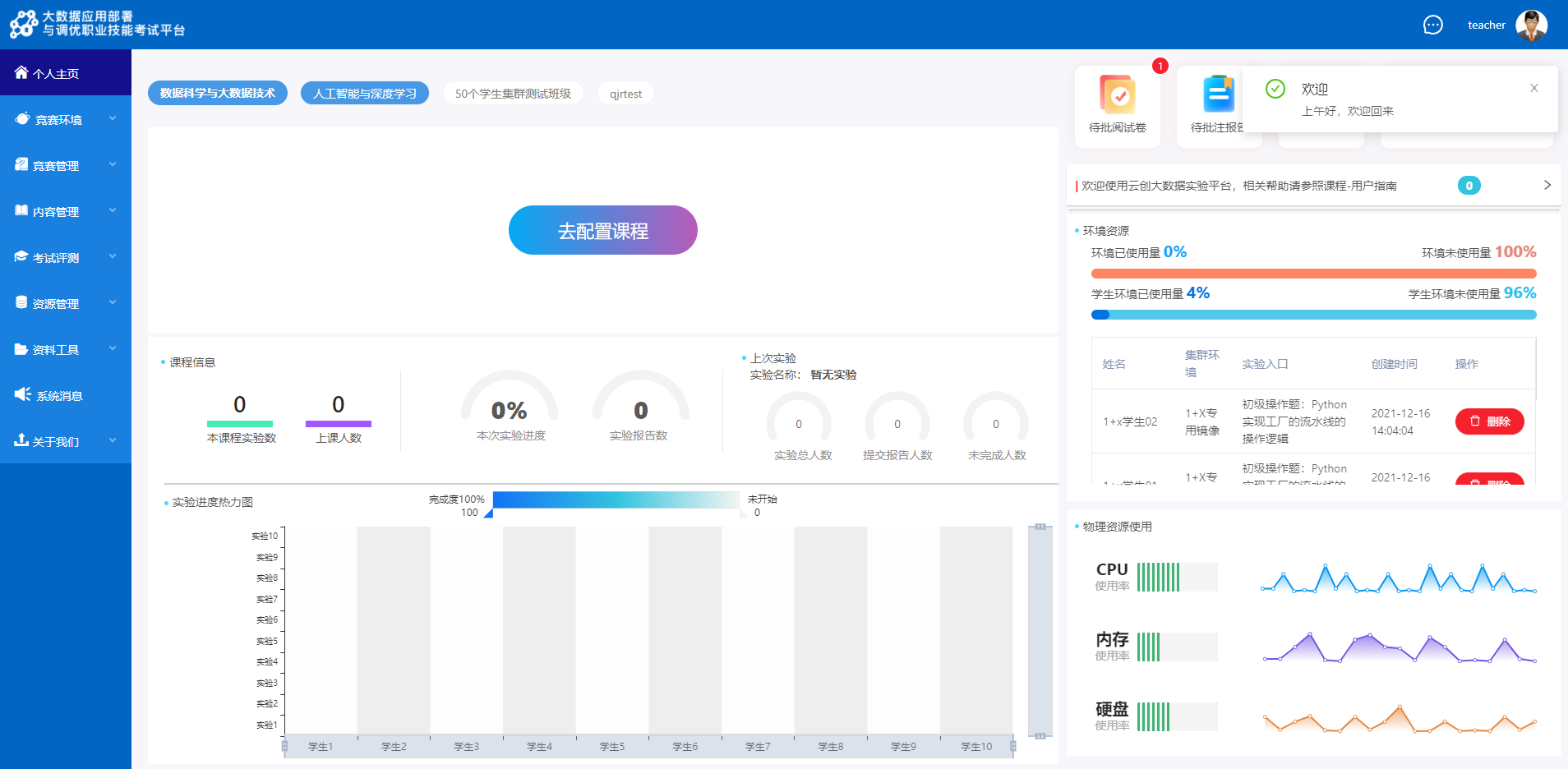The image size is (1568, 769).
Task: Click the 完成度 heatmap gradient slider
Action: click(x=616, y=500)
